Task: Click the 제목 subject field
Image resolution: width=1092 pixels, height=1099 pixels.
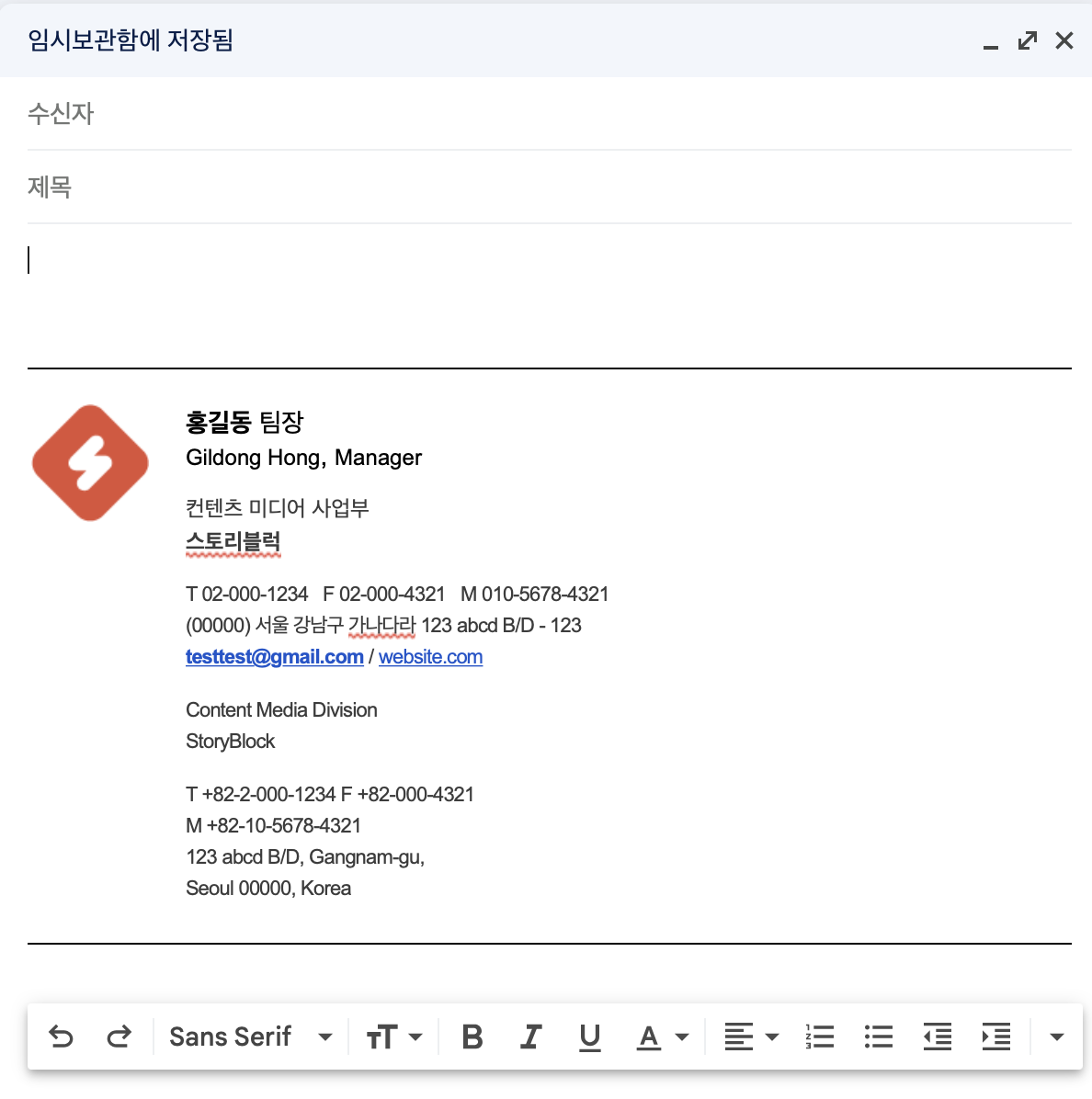Action: coord(549,187)
